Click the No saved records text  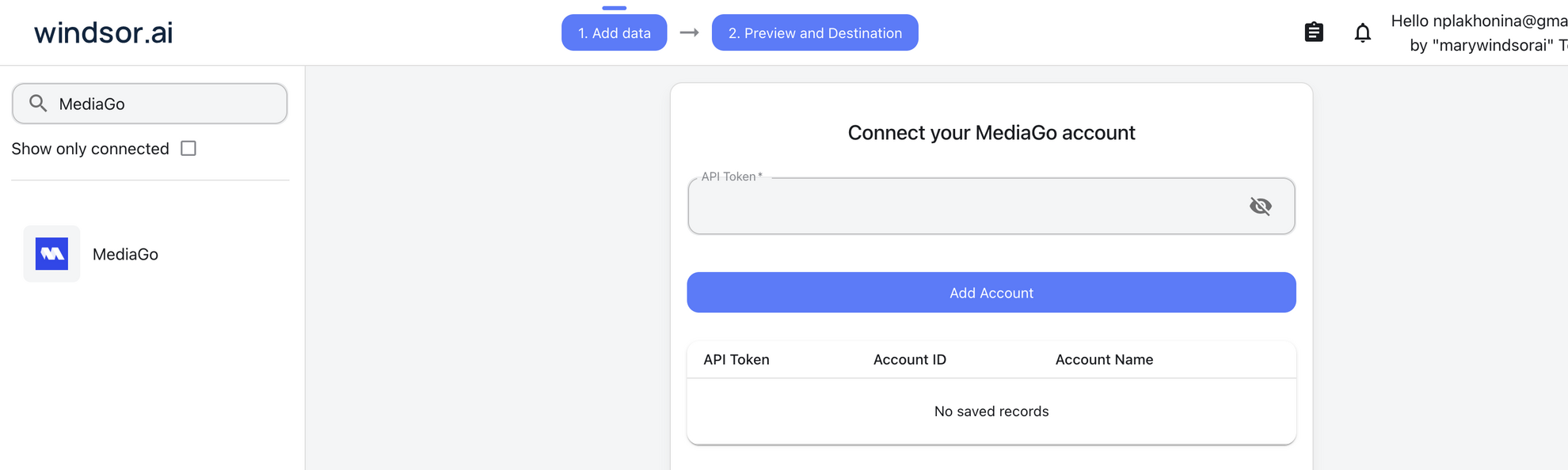[991, 411]
